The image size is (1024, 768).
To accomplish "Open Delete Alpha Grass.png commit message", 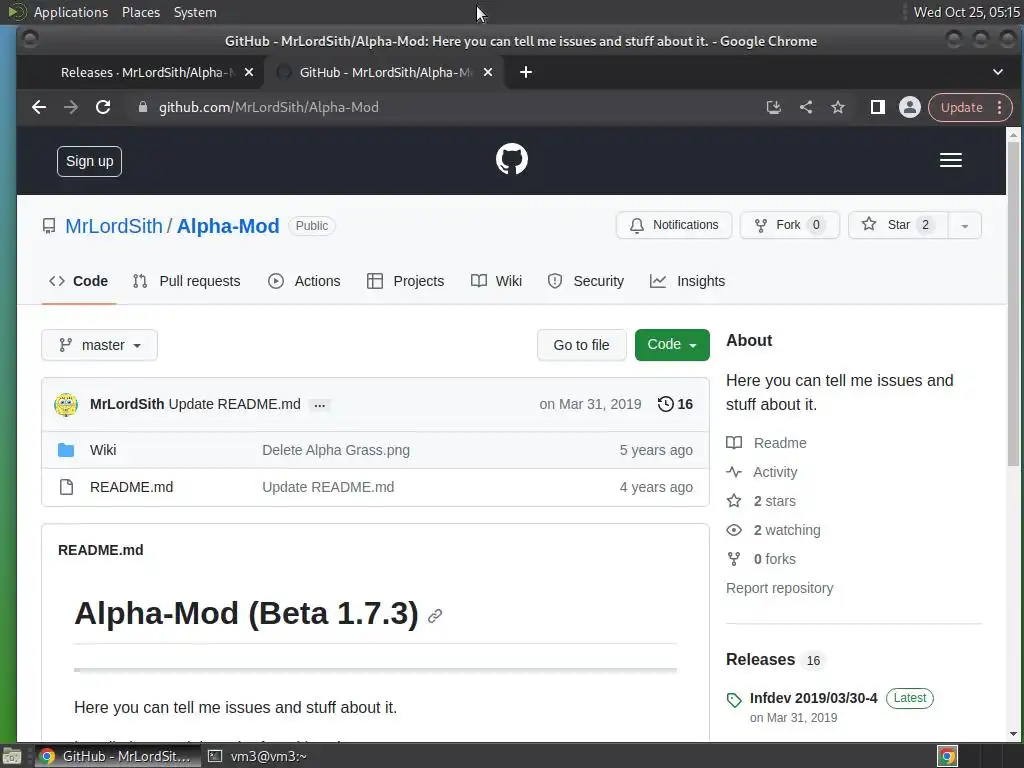I will (x=336, y=450).
